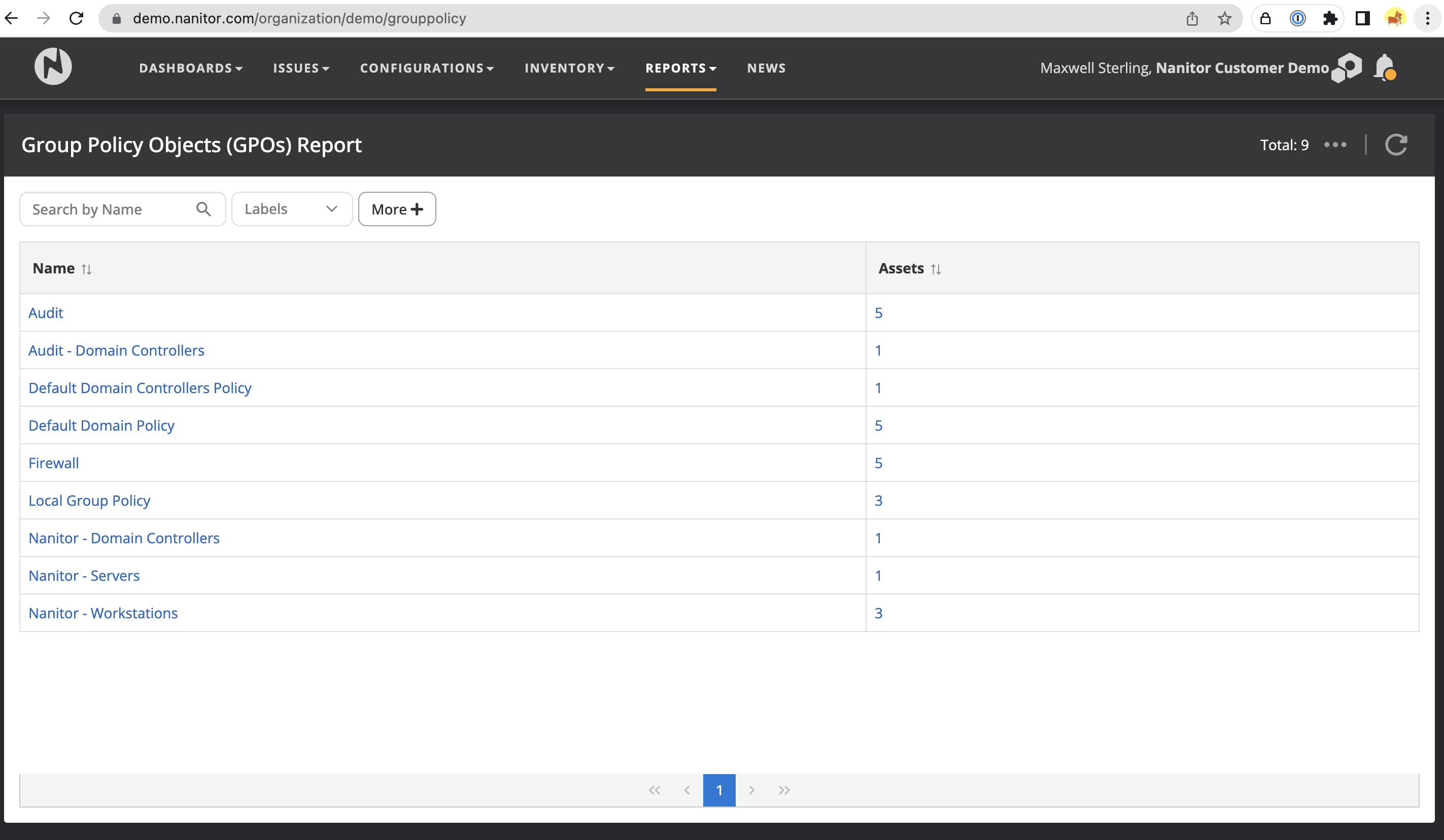This screenshot has height=840, width=1444.
Task: Open Nanitor - Workstations policy
Action: (103, 613)
